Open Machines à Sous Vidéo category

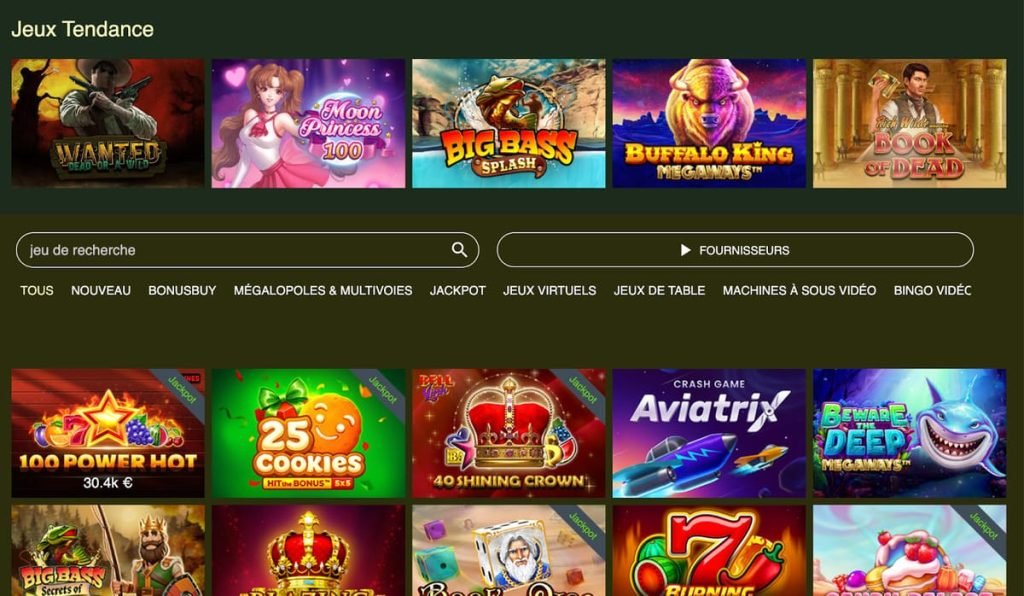[799, 290]
